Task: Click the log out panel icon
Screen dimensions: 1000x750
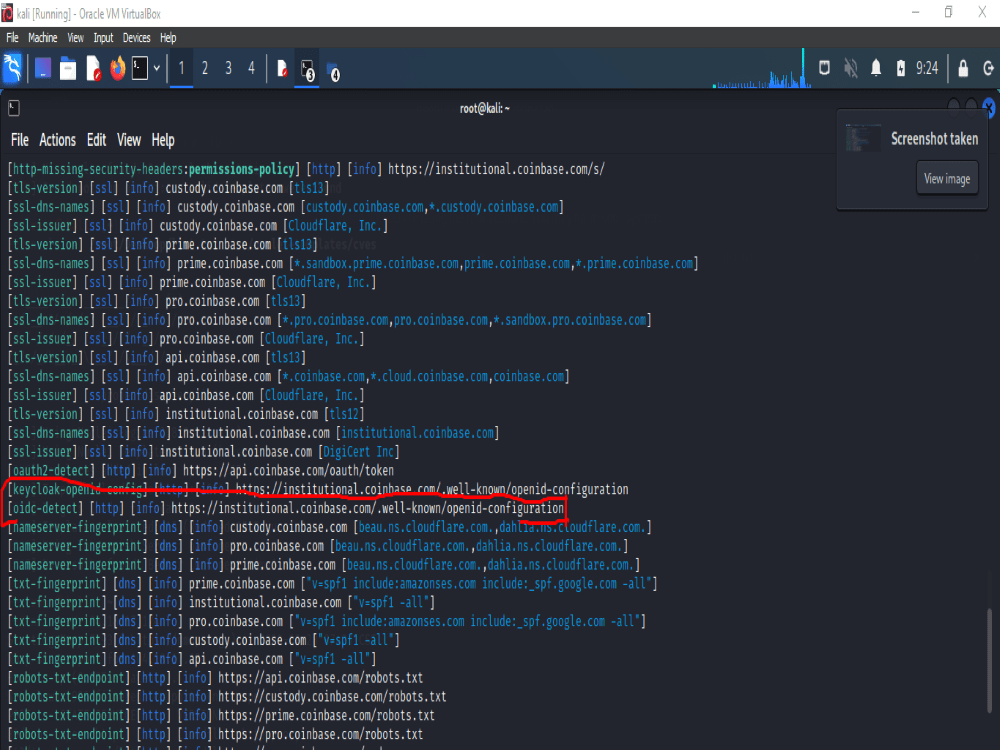Action: 988,68
